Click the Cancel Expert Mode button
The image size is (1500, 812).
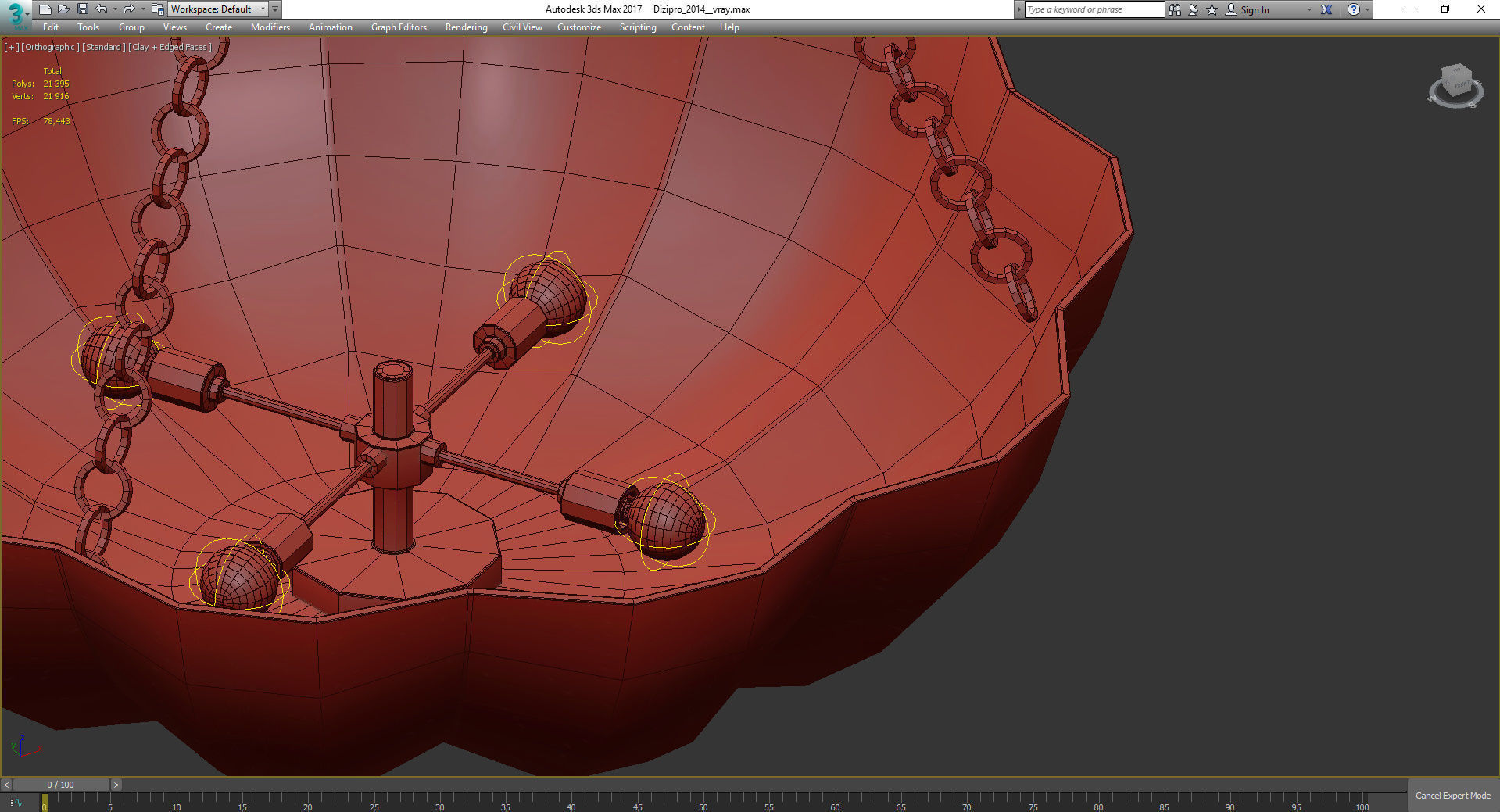pos(1453,796)
